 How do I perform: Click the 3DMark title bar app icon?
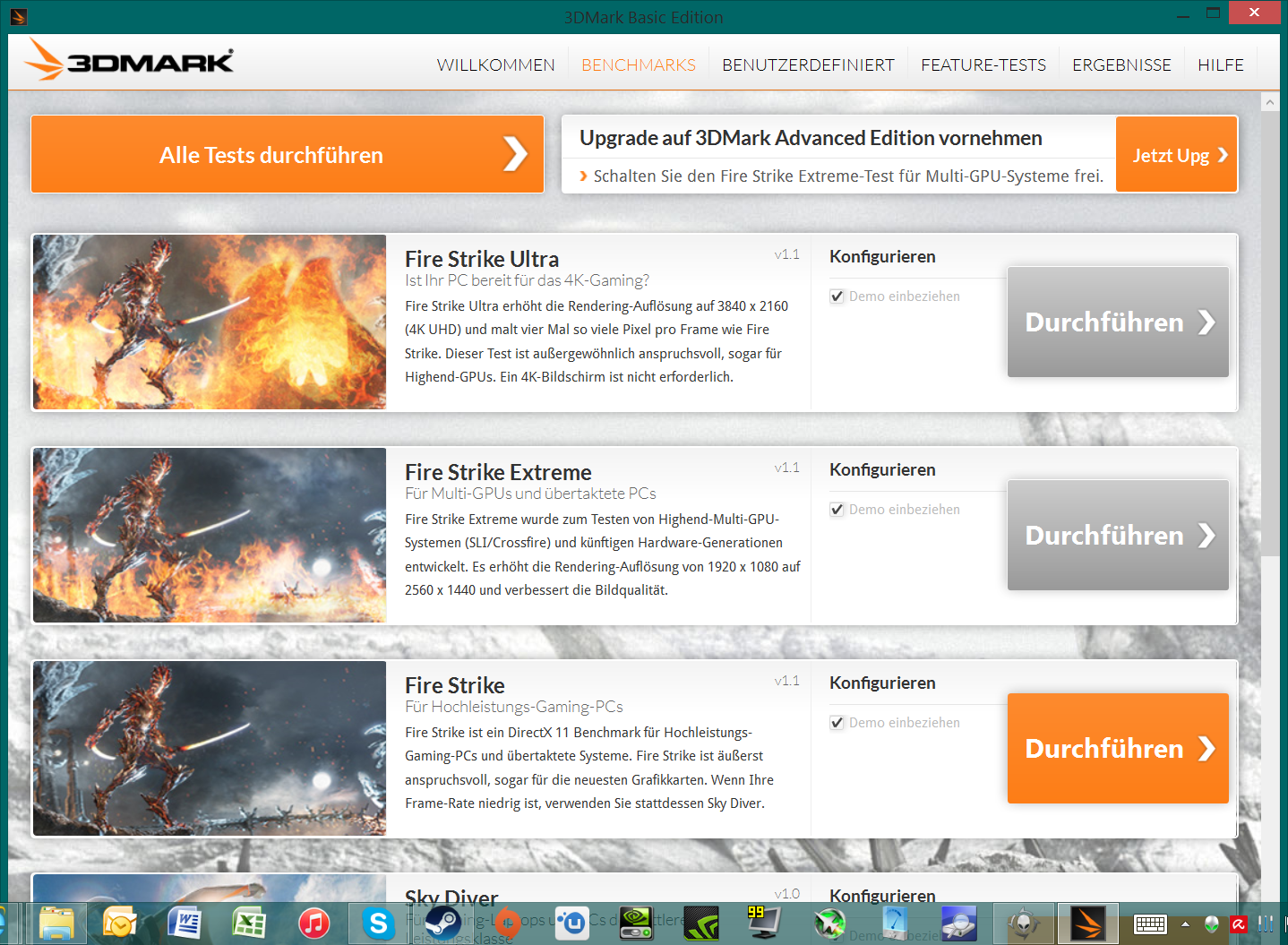click(x=18, y=16)
